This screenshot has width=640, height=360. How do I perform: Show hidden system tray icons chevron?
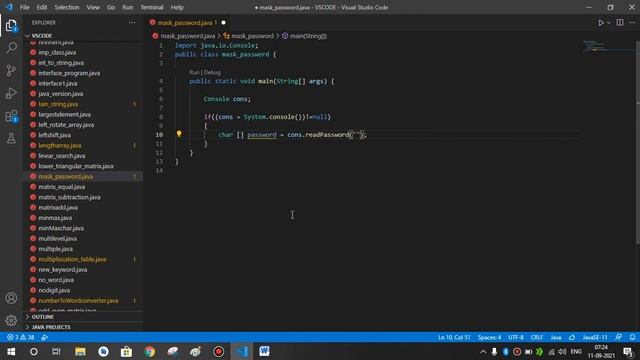[483, 351]
